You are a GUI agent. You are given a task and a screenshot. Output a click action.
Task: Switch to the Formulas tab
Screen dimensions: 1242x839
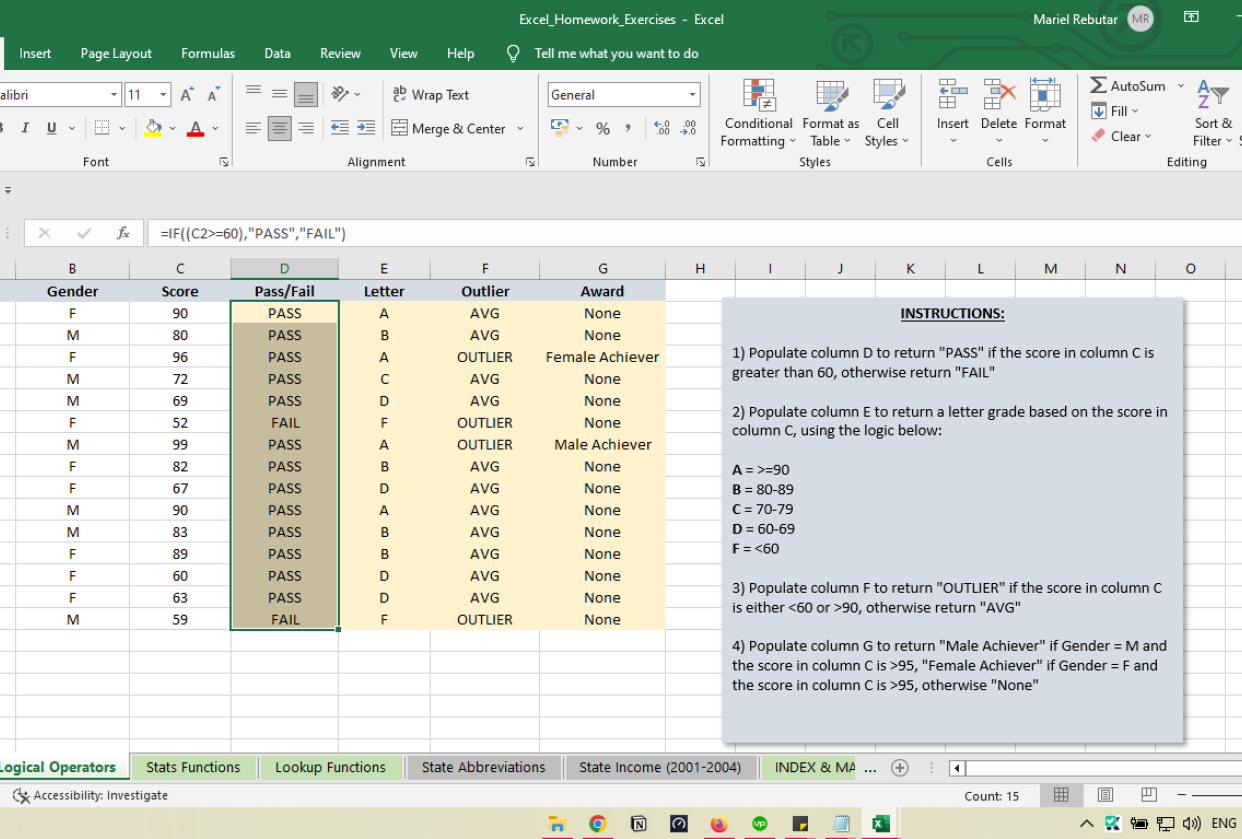[208, 53]
